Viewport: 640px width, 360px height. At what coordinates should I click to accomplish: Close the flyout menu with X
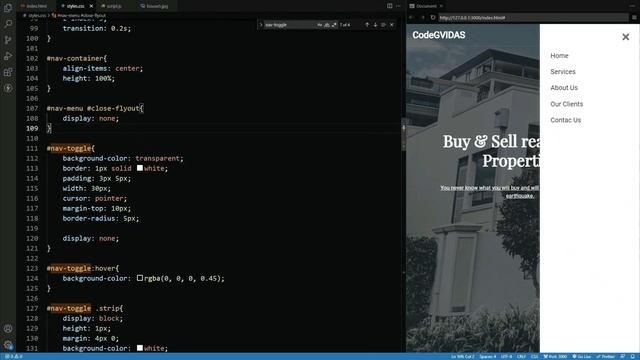(626, 37)
